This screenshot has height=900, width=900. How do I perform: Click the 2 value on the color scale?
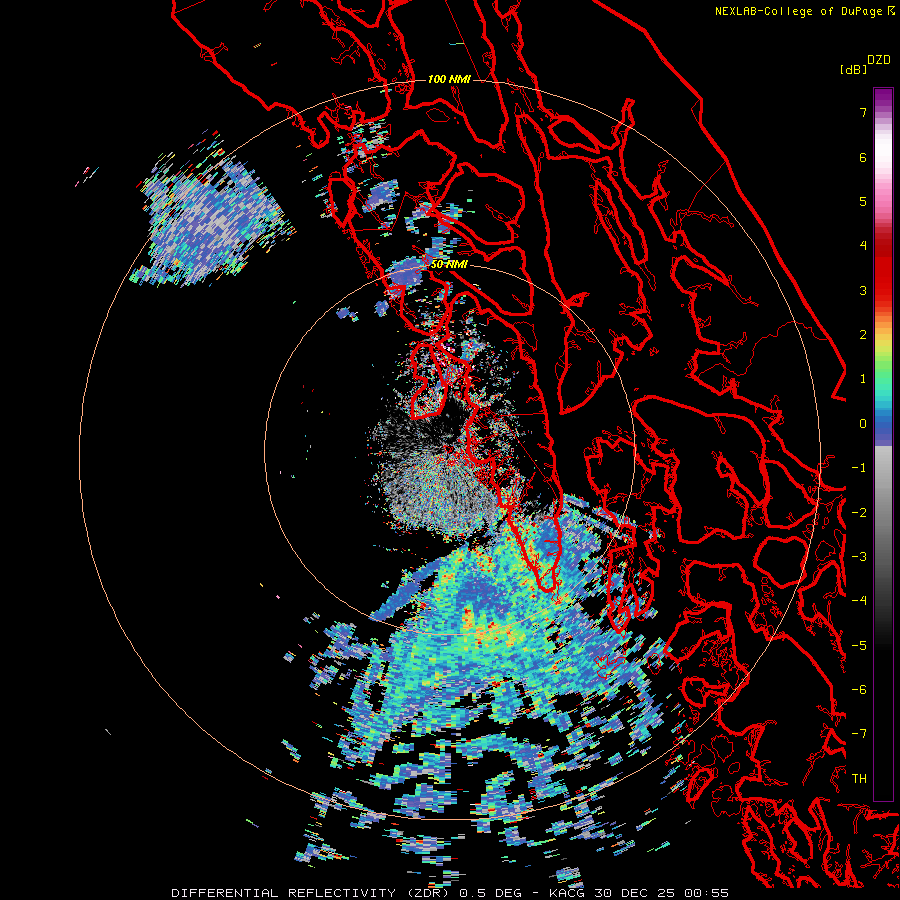pyautogui.click(x=863, y=335)
